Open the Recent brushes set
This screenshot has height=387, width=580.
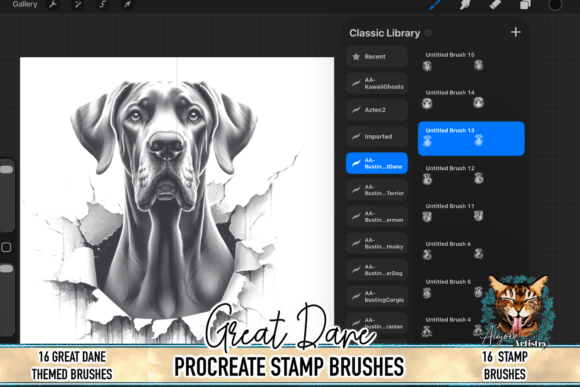coord(377,57)
